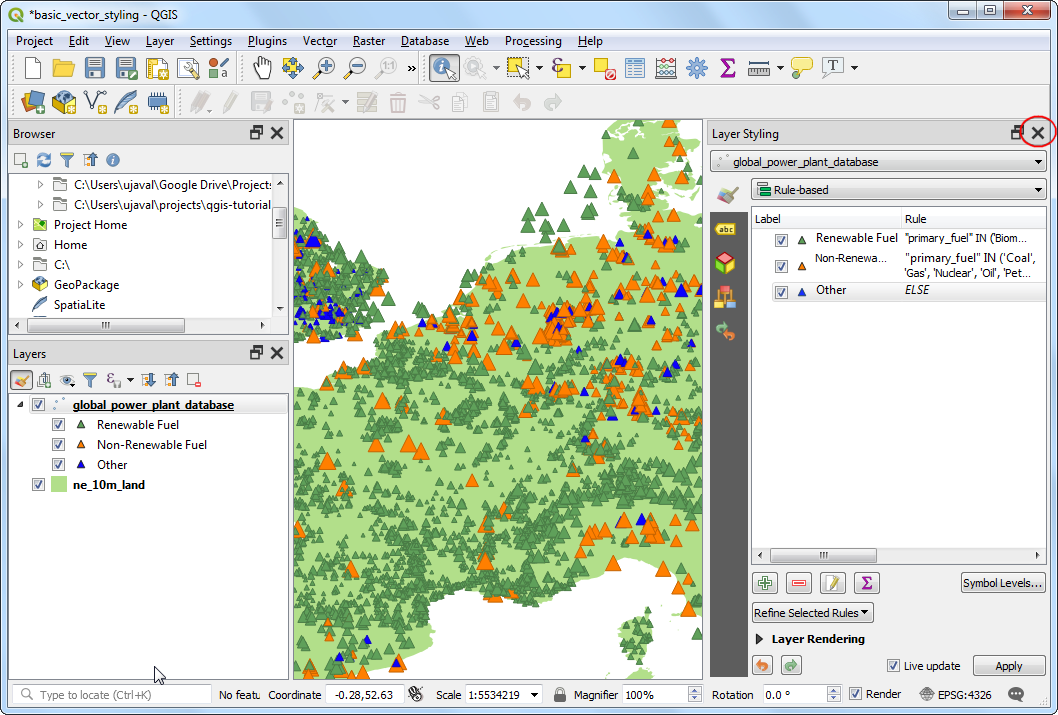Hide the ne_10m_land layer

tap(39, 485)
